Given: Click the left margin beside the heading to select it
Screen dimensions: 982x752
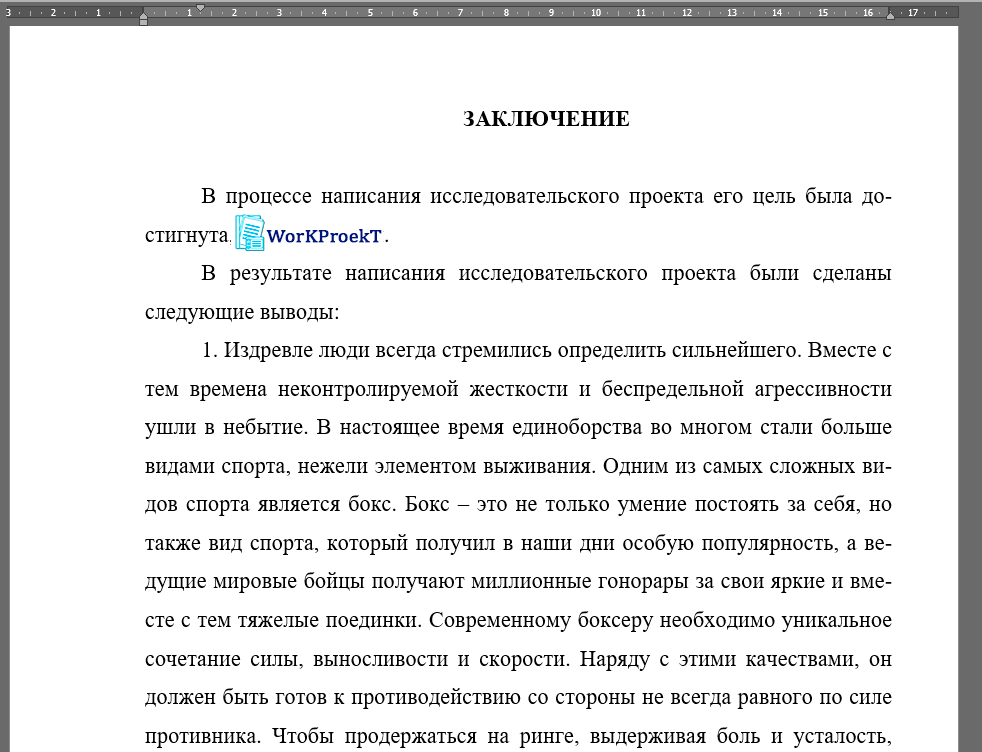Looking at the screenshot, I should [80, 118].
